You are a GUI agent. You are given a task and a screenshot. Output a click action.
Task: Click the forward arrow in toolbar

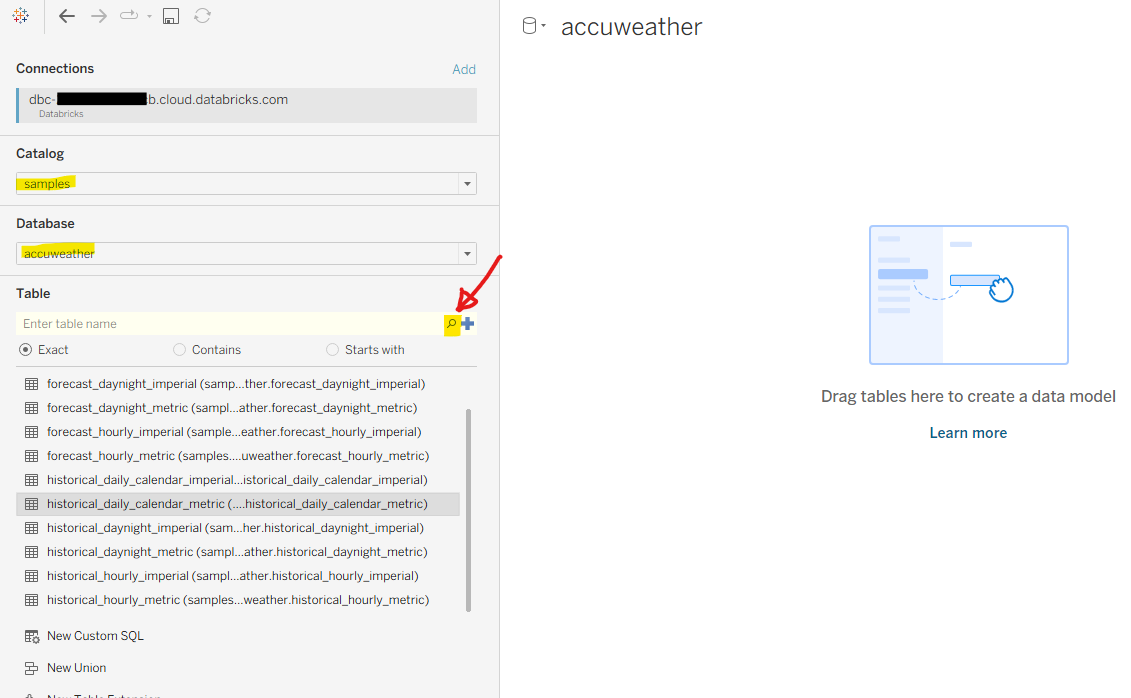(98, 16)
